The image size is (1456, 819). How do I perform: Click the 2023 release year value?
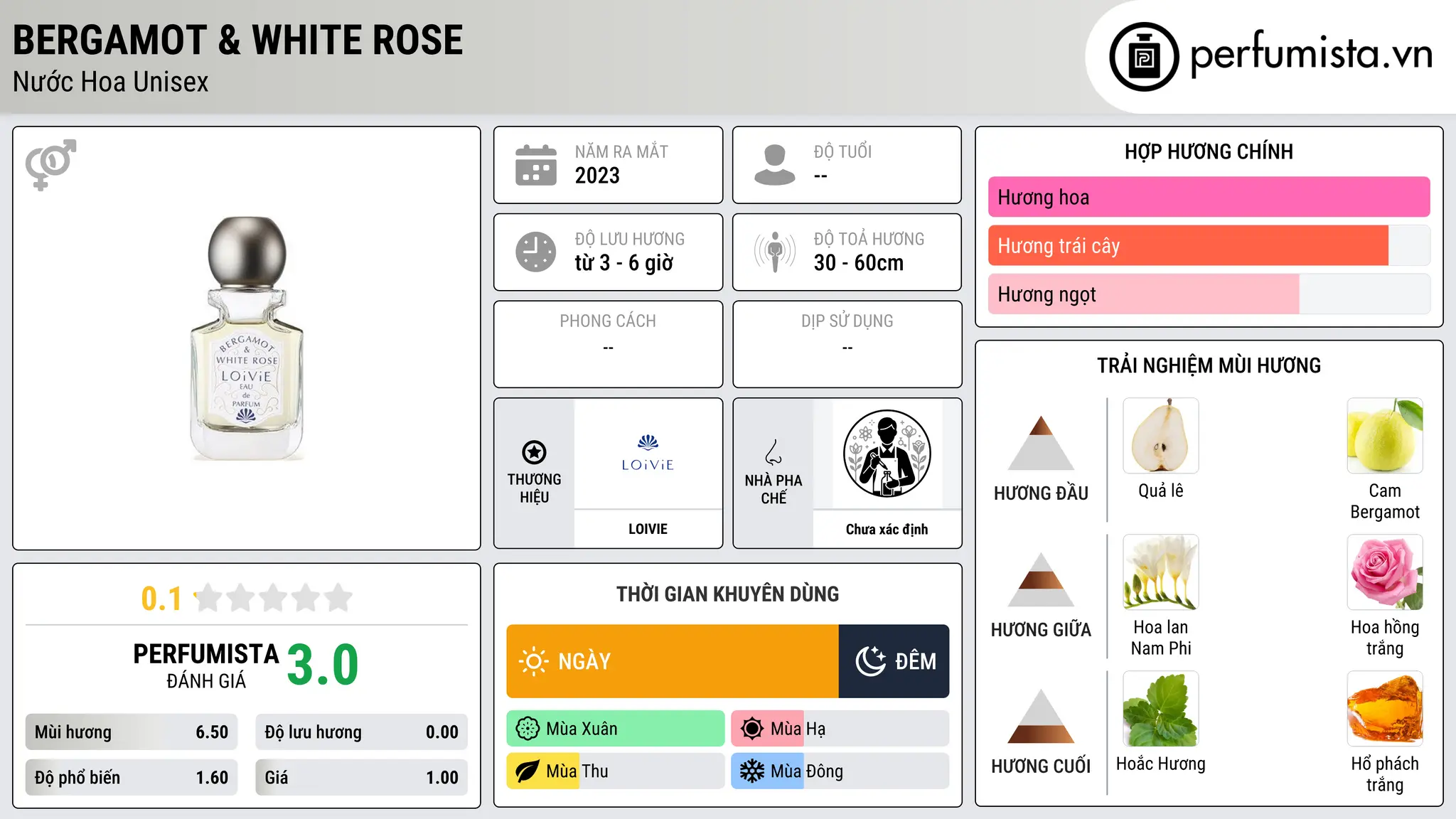[x=597, y=176]
